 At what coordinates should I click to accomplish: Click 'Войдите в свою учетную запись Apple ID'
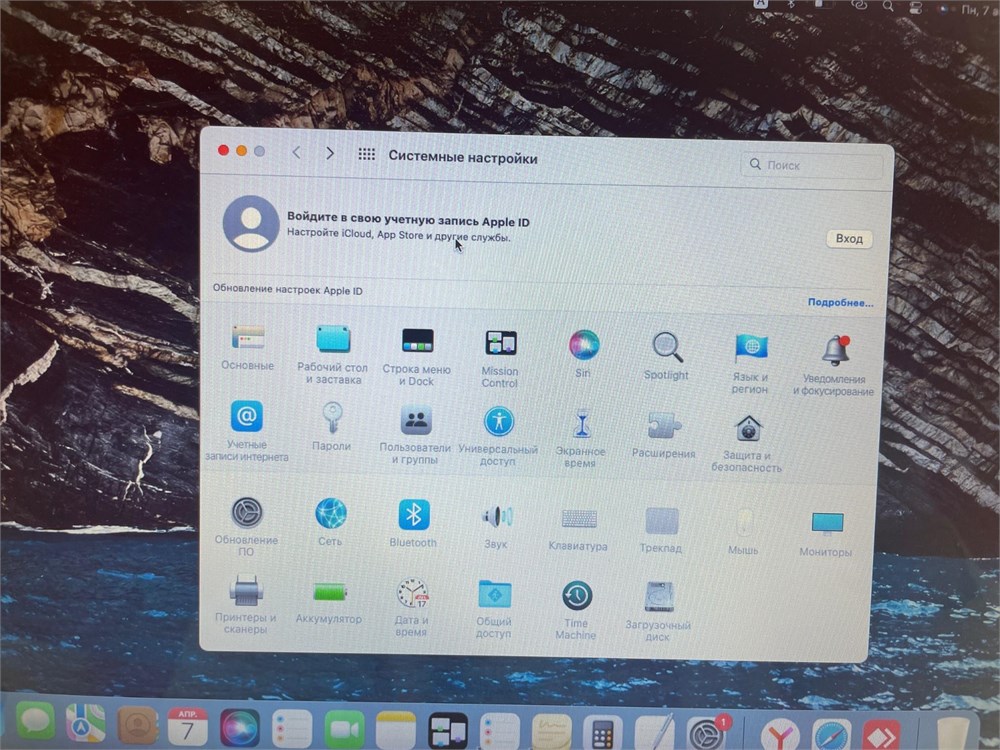[408, 220]
